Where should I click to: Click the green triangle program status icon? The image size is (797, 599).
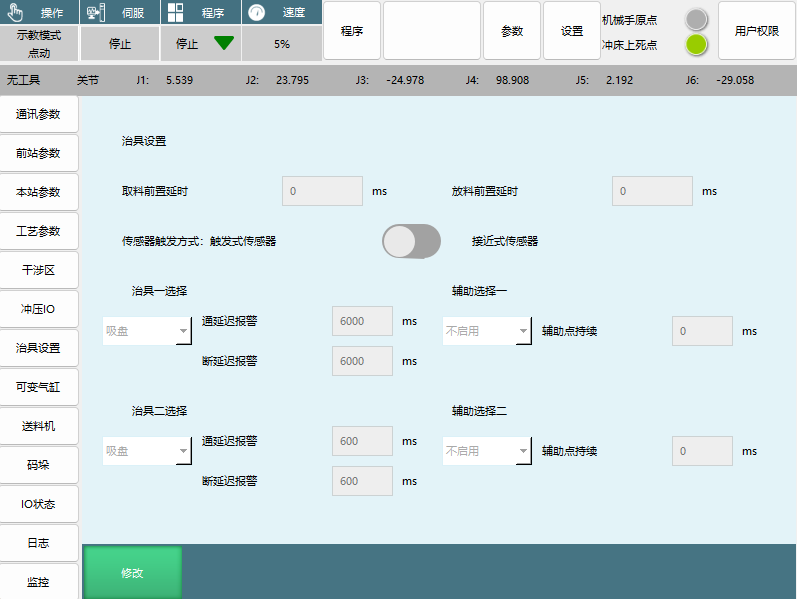[224, 43]
